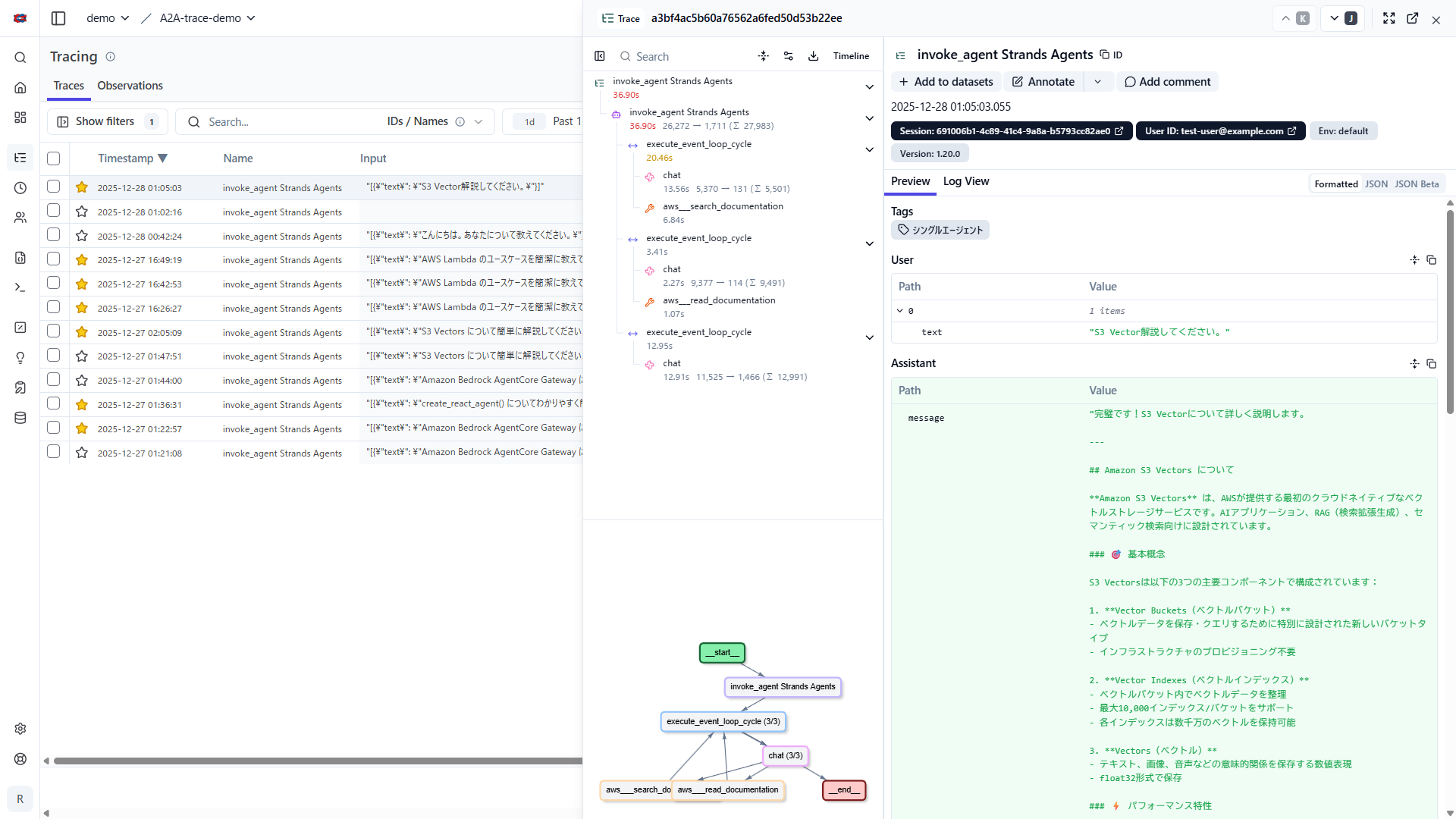
Task: Click the download trace icon
Action: click(813, 56)
